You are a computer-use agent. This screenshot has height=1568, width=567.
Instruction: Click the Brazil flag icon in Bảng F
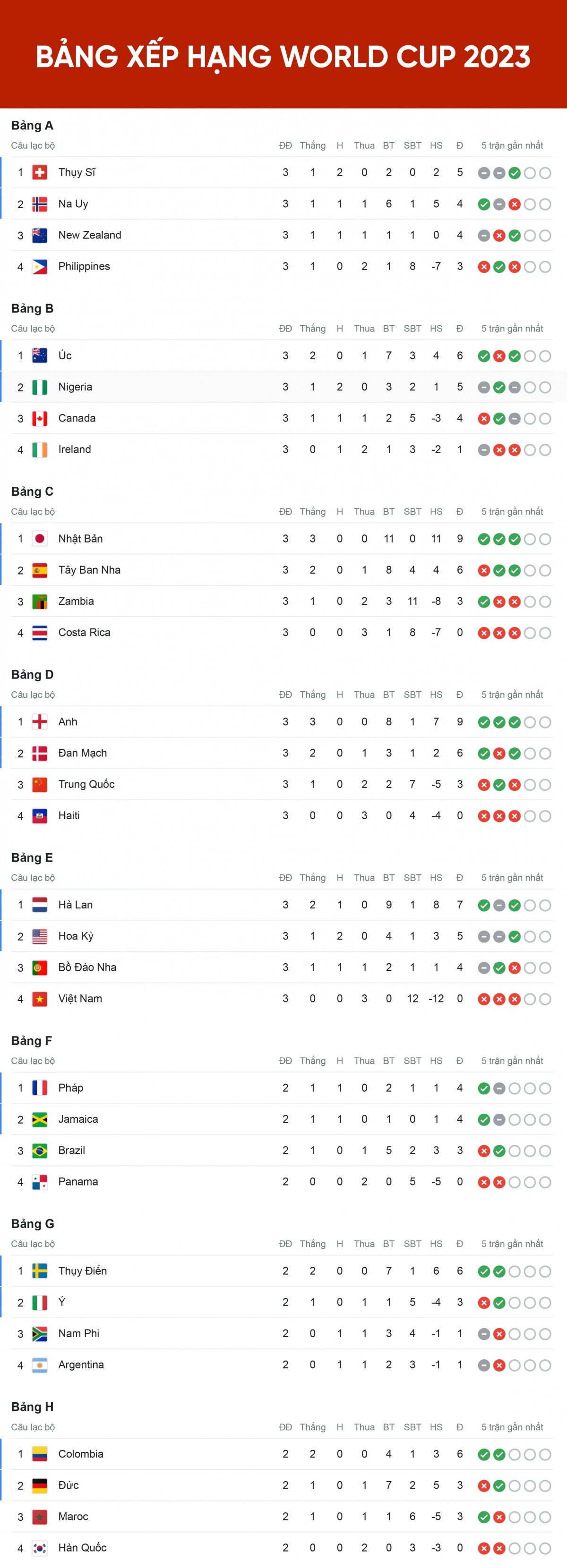coord(40,1151)
